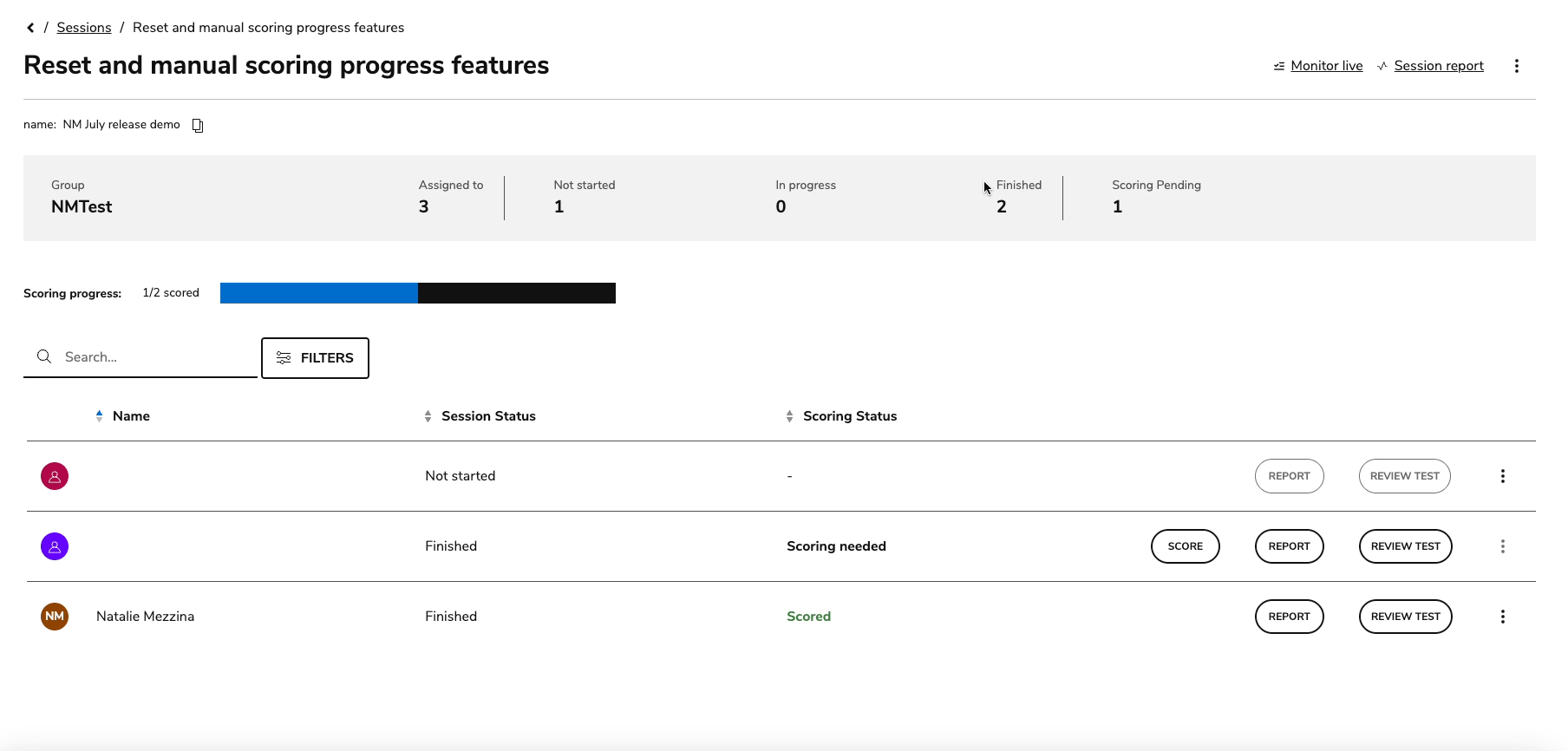Click the scoring progress bar
The image size is (1568, 751).
tap(417, 293)
